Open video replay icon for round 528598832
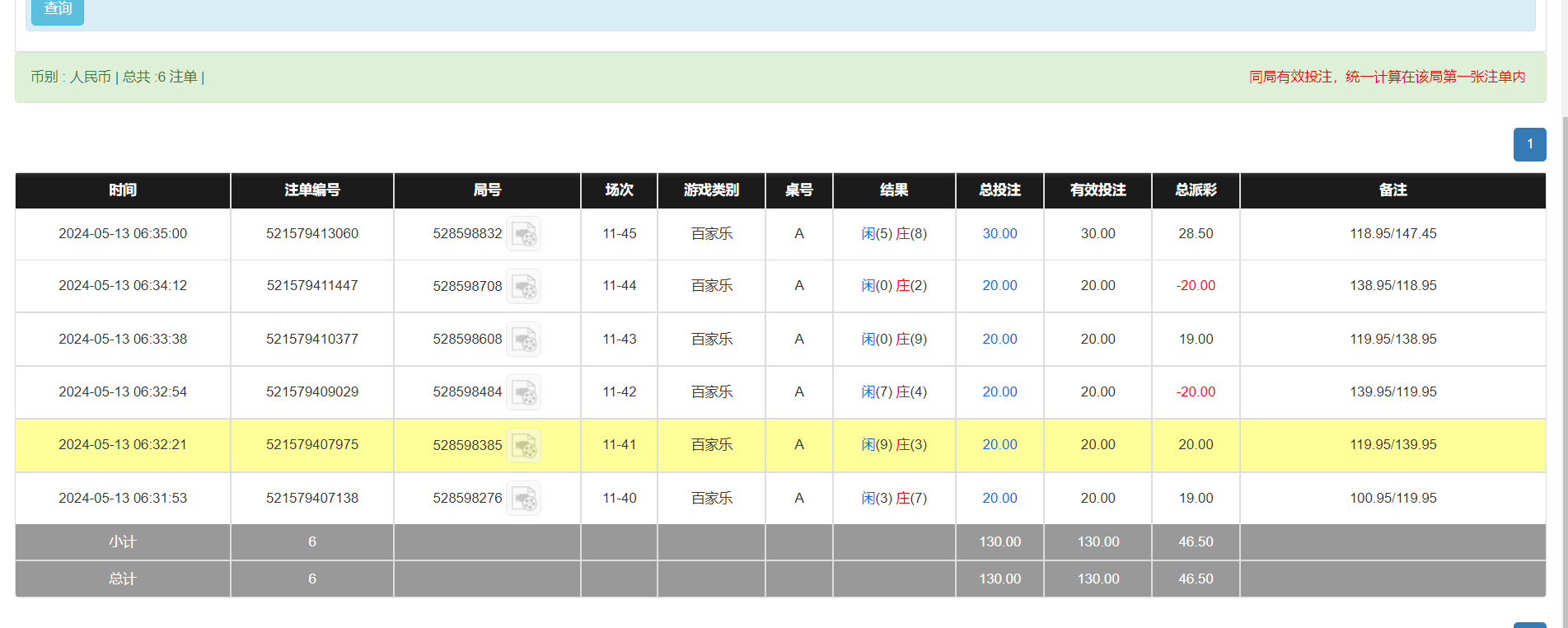 click(523, 234)
